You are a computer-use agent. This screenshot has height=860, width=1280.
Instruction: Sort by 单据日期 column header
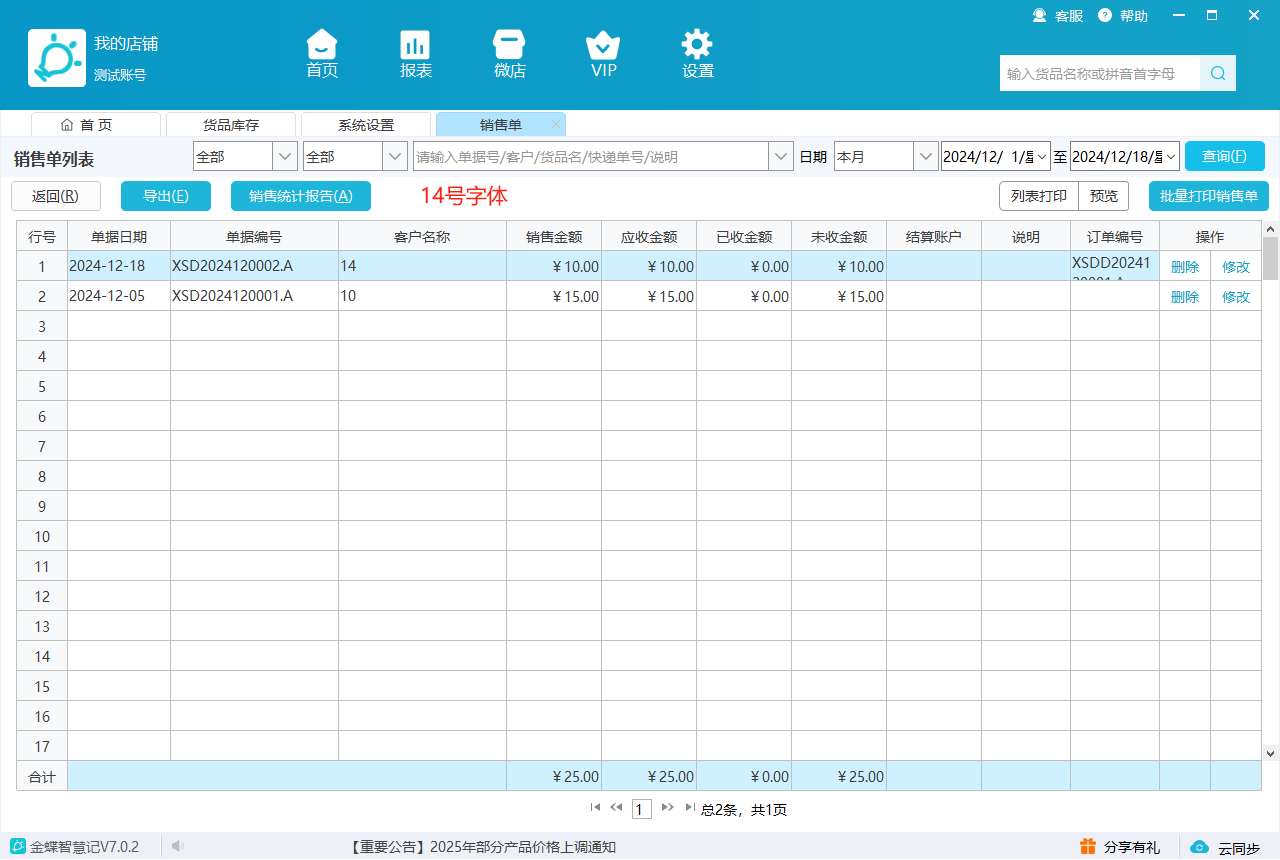pos(119,236)
